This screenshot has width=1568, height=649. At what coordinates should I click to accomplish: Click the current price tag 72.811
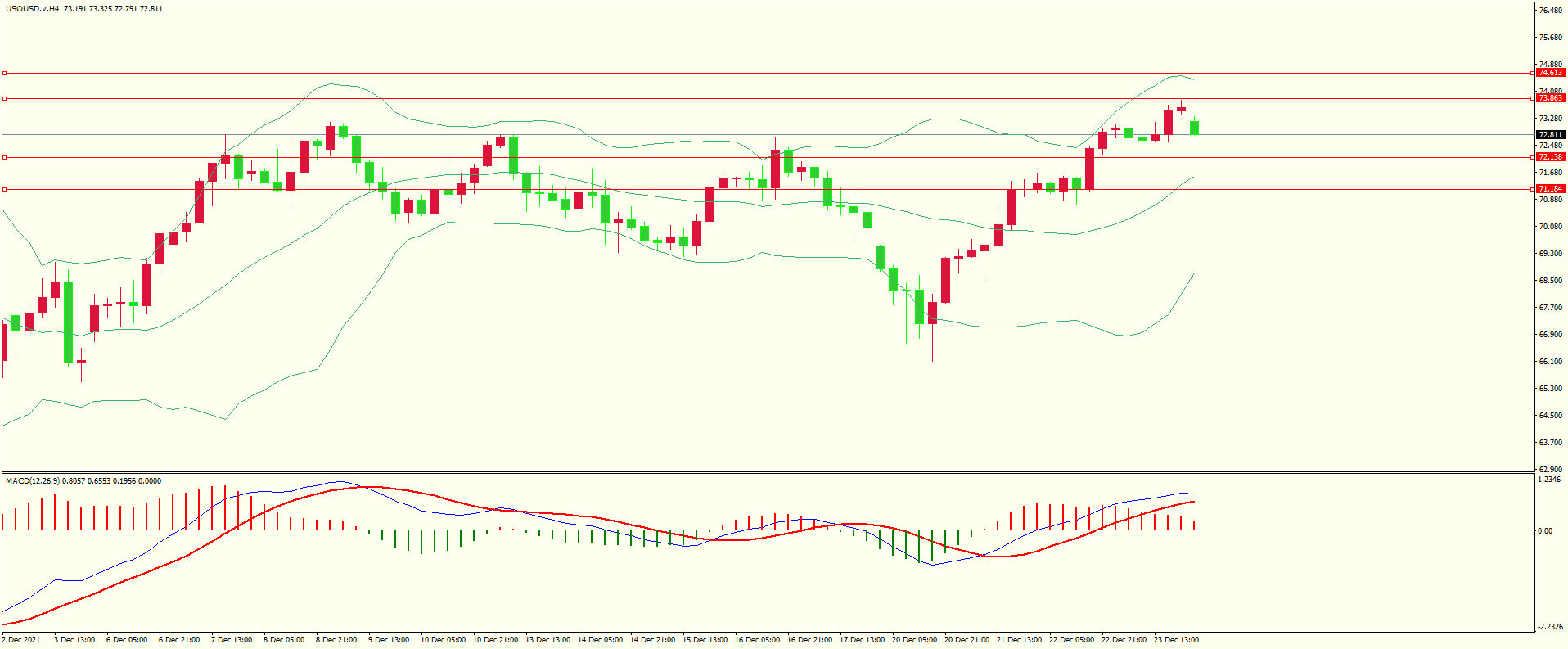[x=1550, y=134]
